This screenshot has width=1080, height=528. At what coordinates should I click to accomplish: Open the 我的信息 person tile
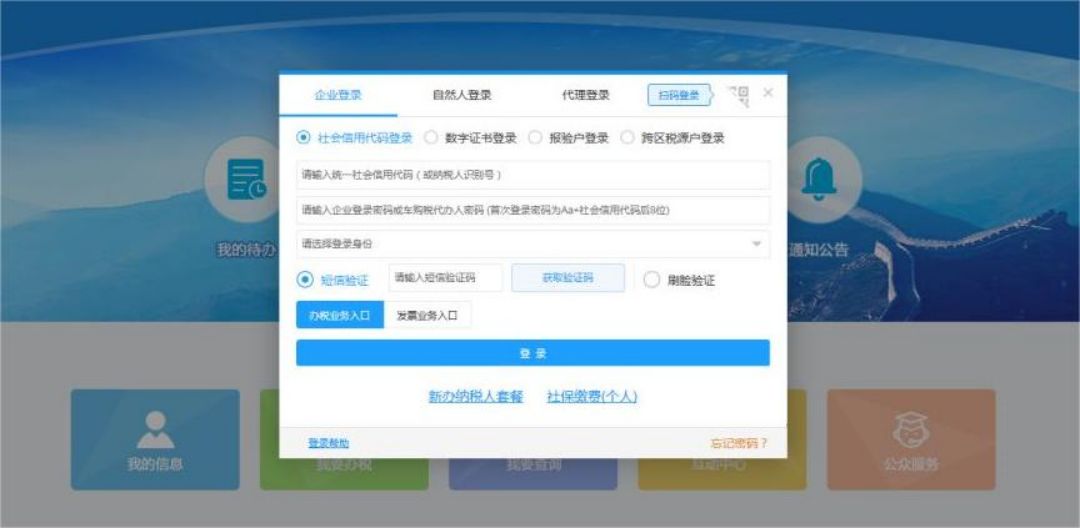(155, 439)
